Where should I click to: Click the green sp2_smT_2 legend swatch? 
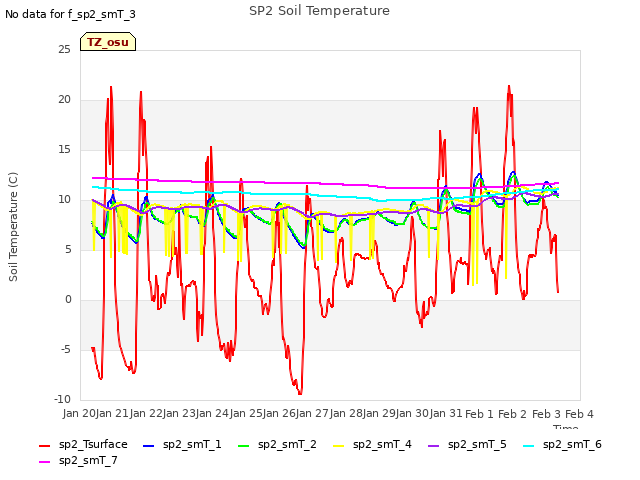pos(244,446)
